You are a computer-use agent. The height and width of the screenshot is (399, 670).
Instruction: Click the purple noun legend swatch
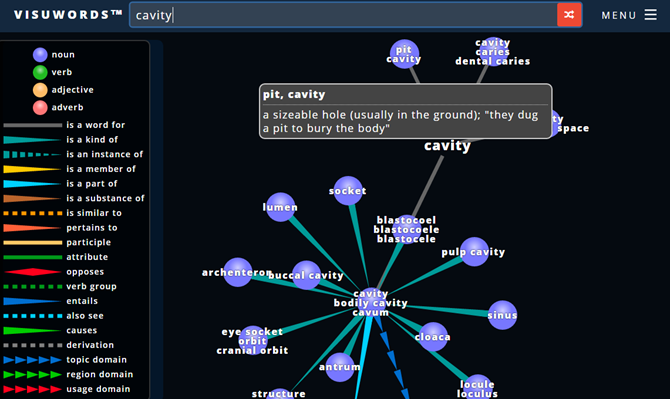click(x=40, y=55)
